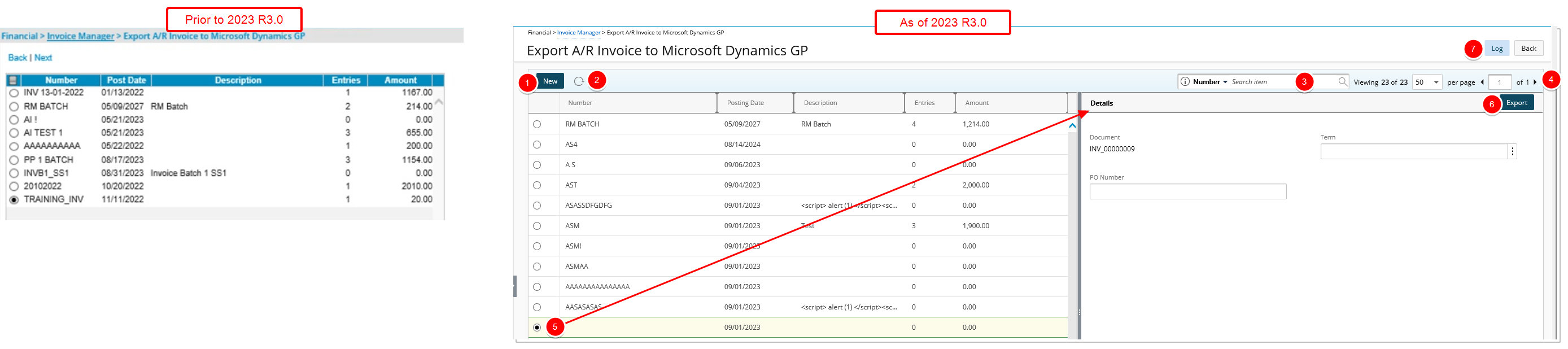Click the 08/14/2024 posting date cell

741,145
